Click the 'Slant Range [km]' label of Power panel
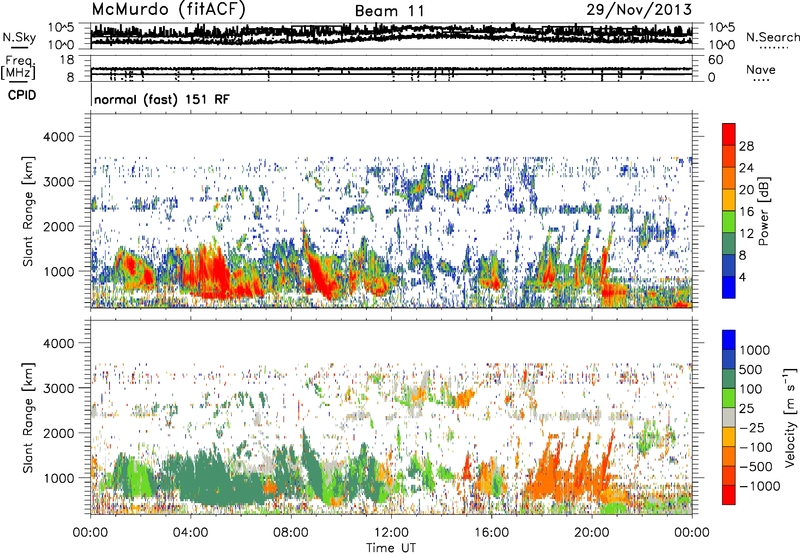The height and width of the screenshot is (554, 800). (x=28, y=211)
